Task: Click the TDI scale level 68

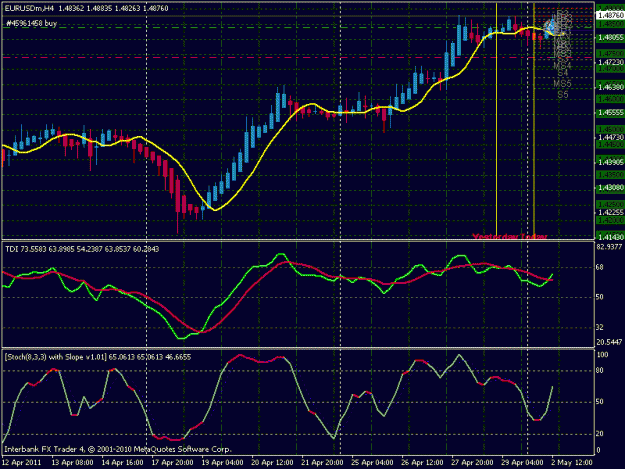Action: [599, 267]
